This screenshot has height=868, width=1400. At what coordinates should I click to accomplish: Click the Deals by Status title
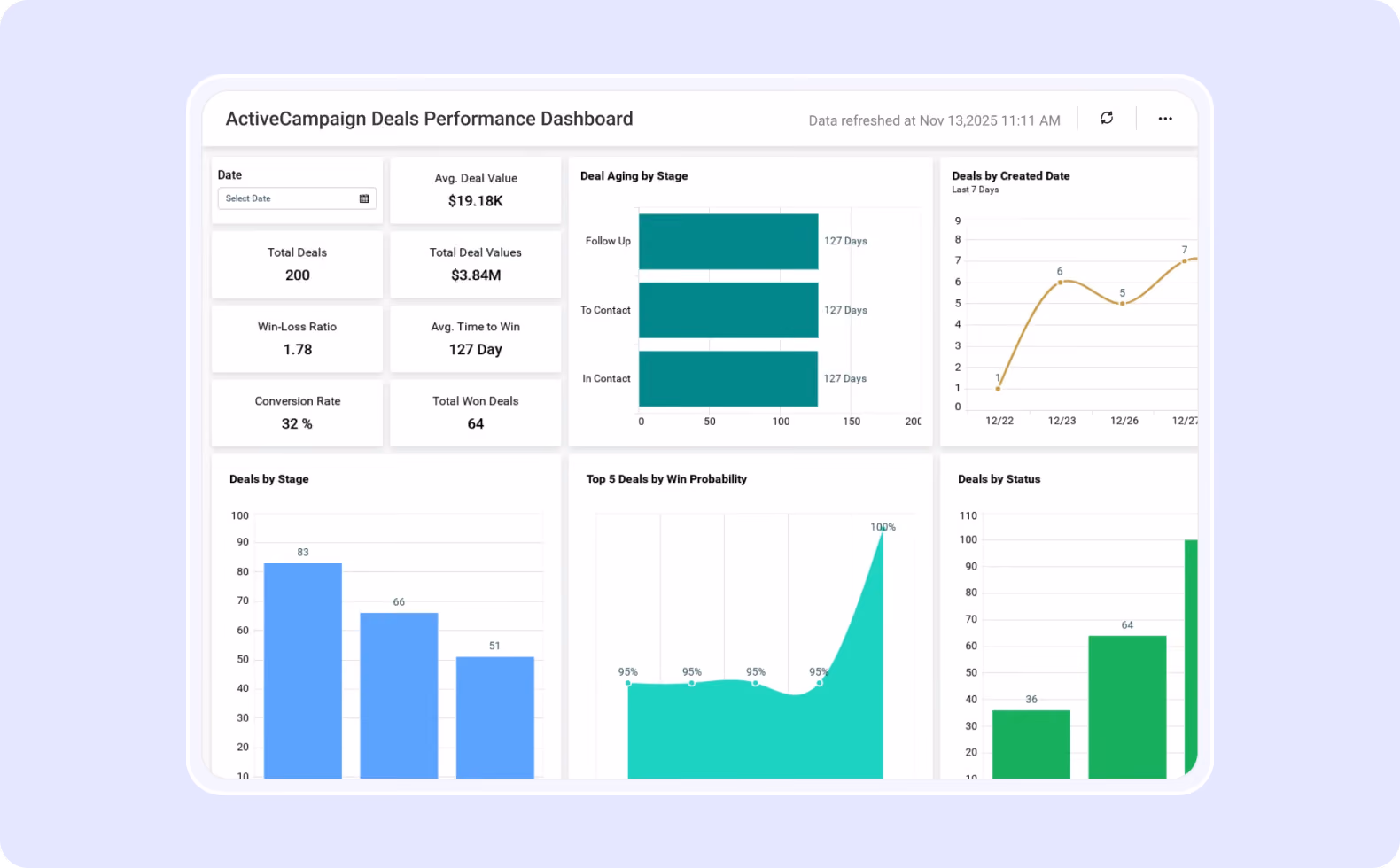click(x=999, y=479)
